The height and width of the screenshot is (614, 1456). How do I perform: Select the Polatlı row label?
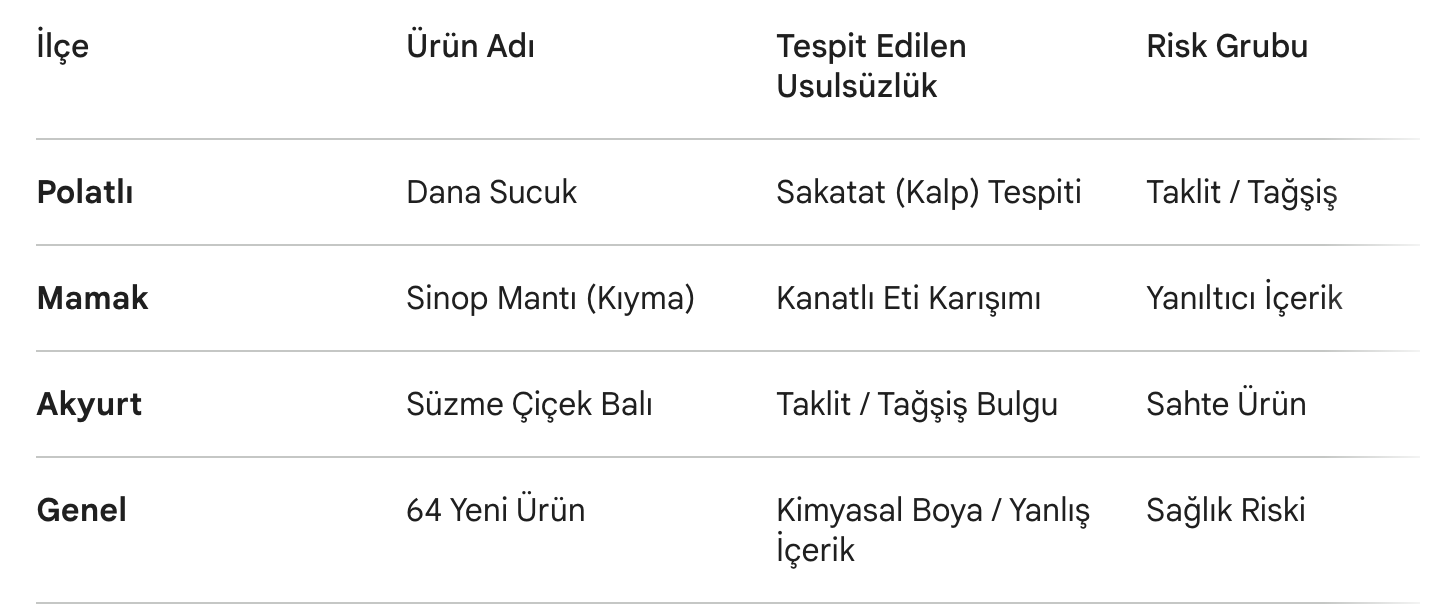85,192
